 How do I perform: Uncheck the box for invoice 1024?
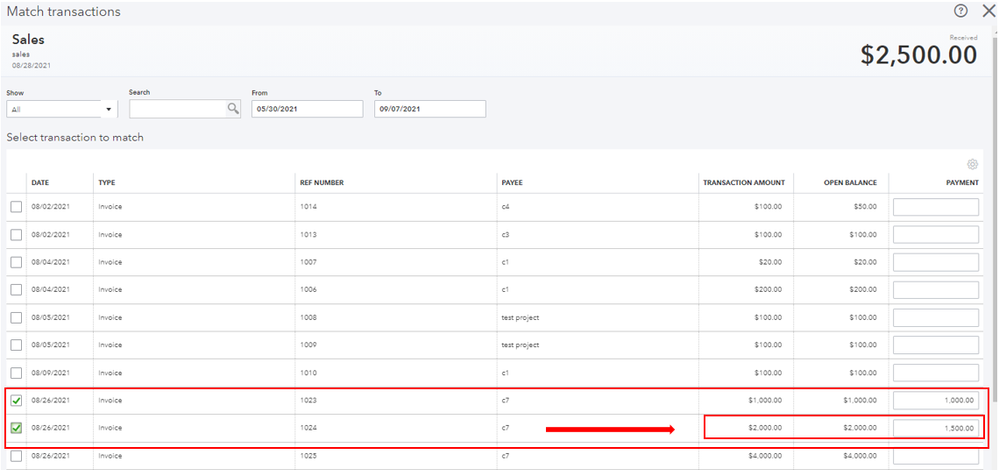[x=17, y=428]
